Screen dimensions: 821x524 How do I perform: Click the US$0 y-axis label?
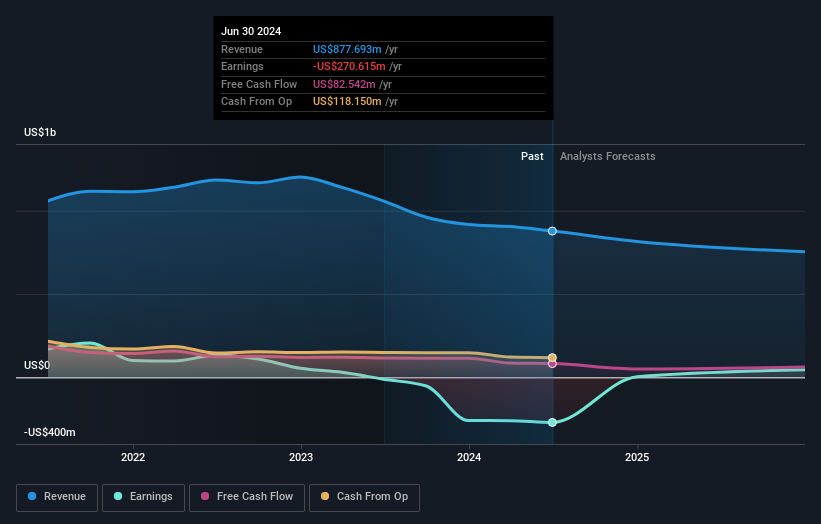[x=37, y=365]
